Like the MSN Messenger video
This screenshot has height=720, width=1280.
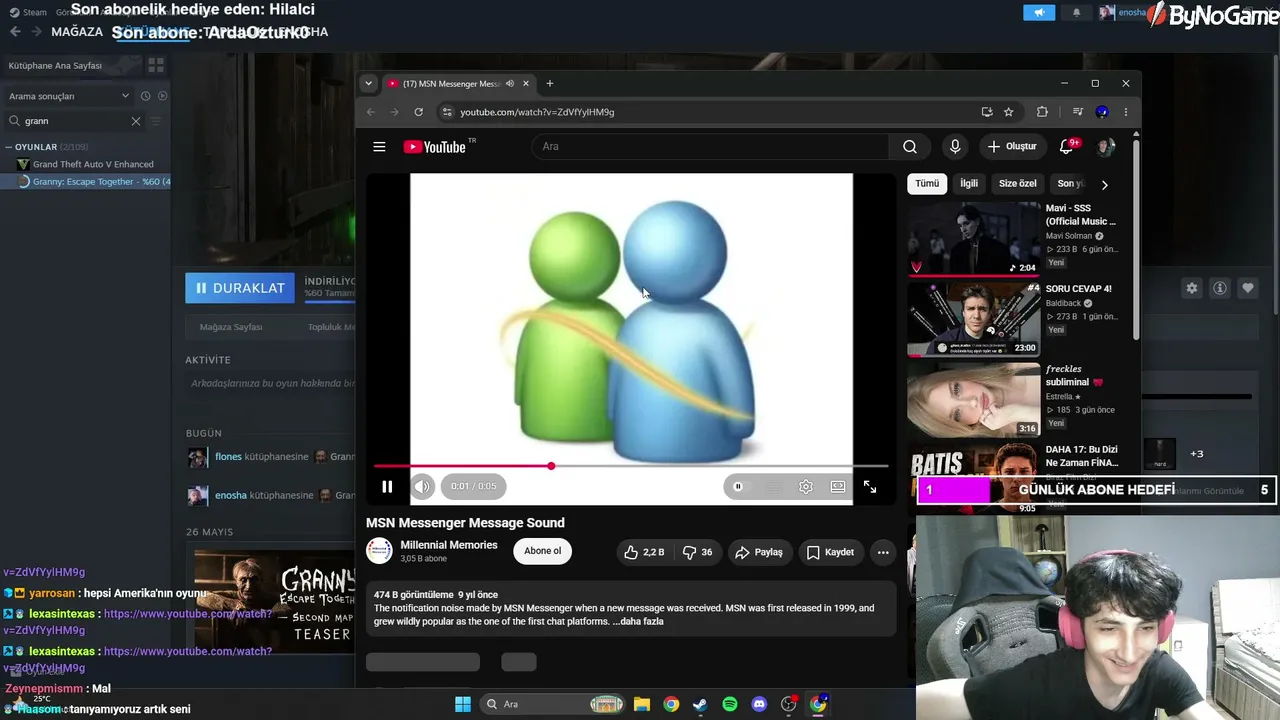click(643, 552)
